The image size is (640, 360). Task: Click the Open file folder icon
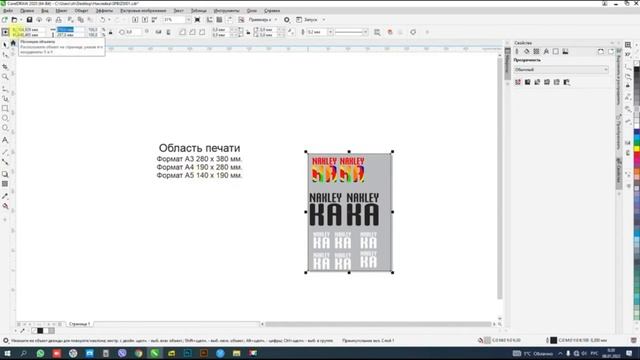14,20
